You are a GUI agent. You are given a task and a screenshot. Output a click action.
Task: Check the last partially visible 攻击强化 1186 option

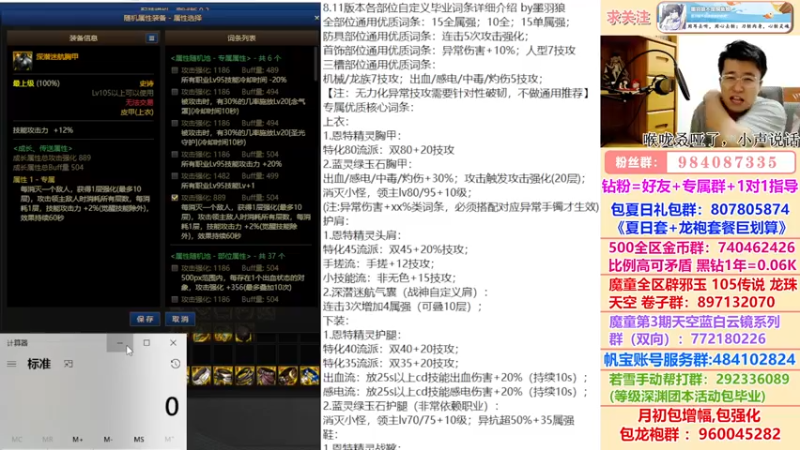pyautogui.click(x=174, y=299)
